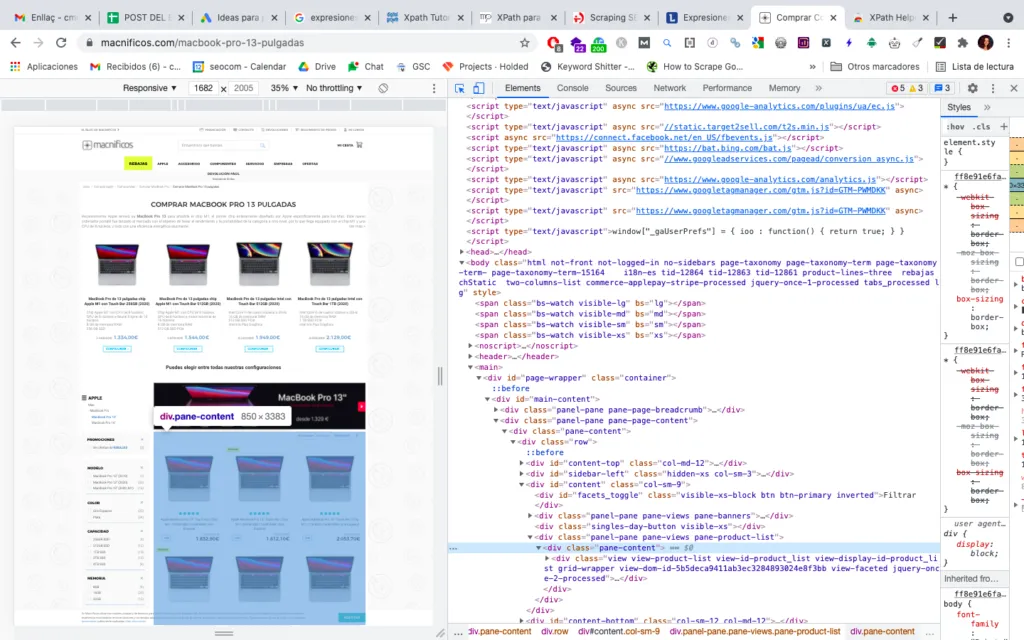
Task: Expand the header element node
Action: pos(470,357)
